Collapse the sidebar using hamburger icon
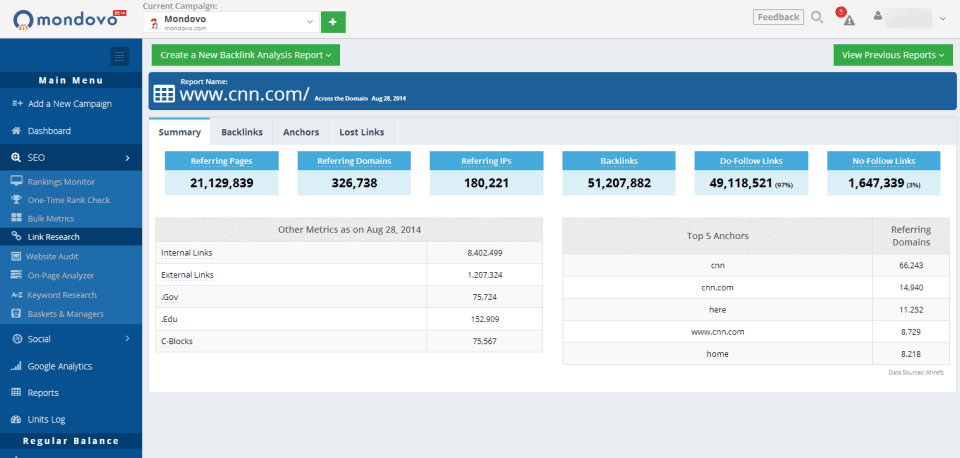 [119, 56]
